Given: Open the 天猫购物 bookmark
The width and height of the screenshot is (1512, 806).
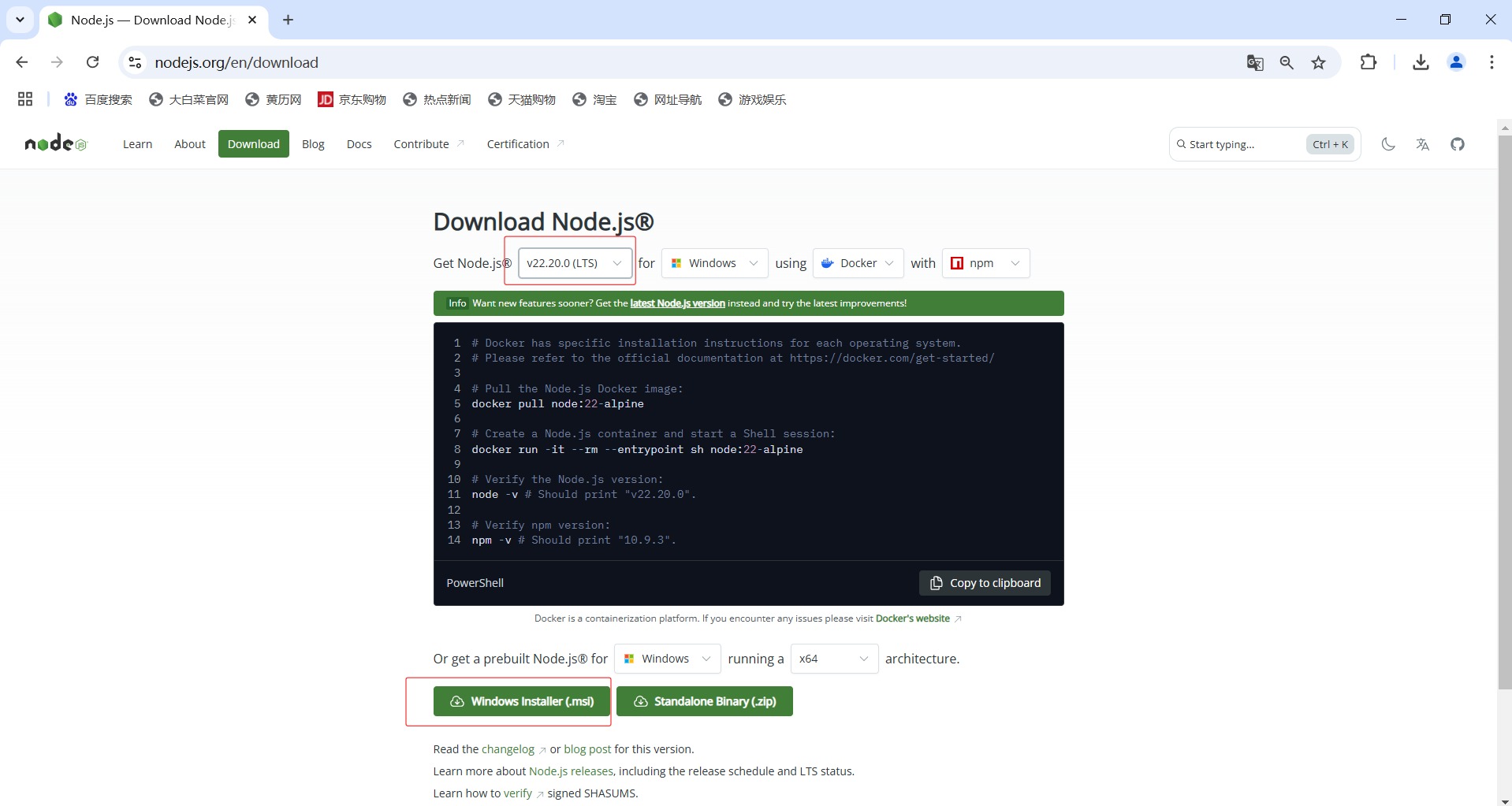Looking at the screenshot, I should [x=522, y=99].
